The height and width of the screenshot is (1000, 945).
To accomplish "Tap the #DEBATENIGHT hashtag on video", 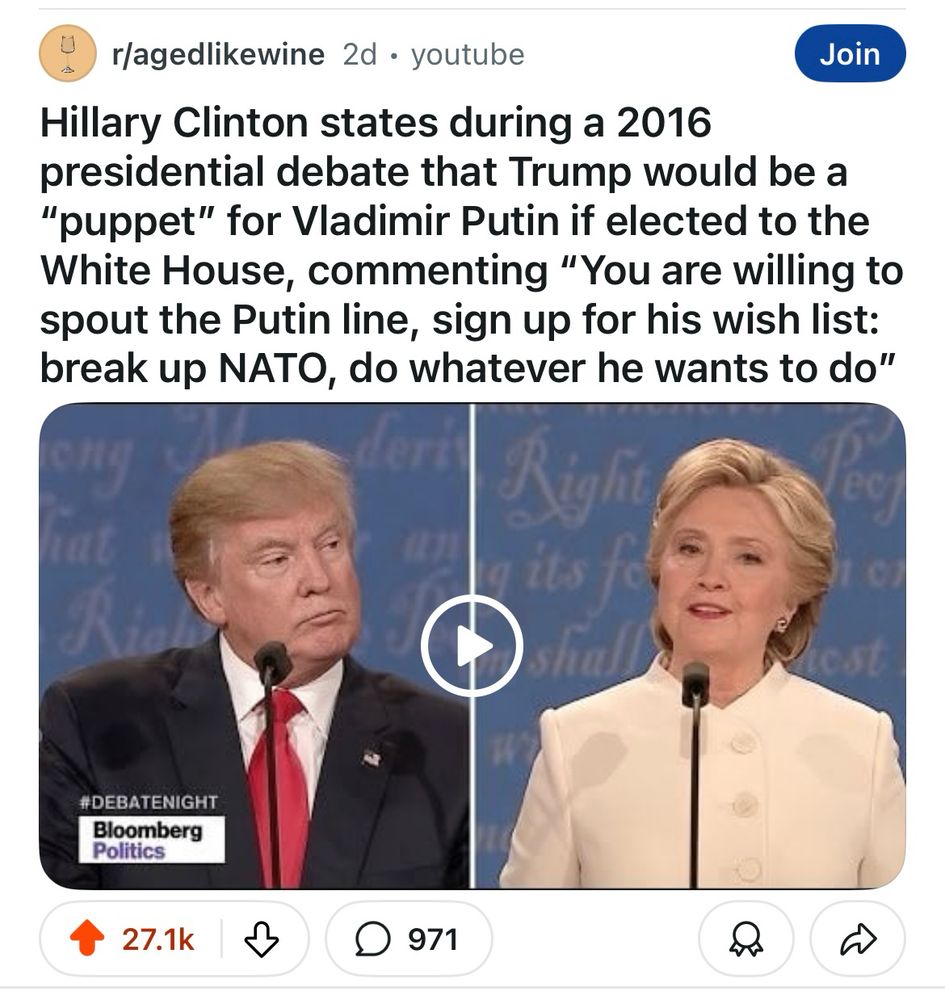I will pos(149,802).
